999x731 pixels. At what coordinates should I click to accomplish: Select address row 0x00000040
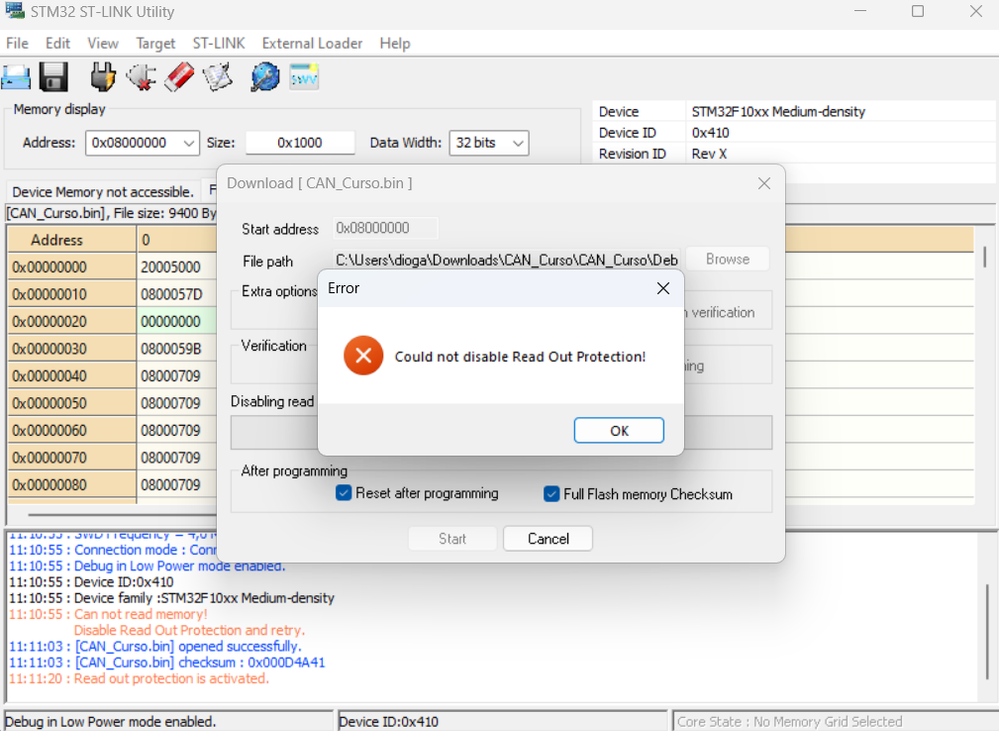pyautogui.click(x=71, y=376)
